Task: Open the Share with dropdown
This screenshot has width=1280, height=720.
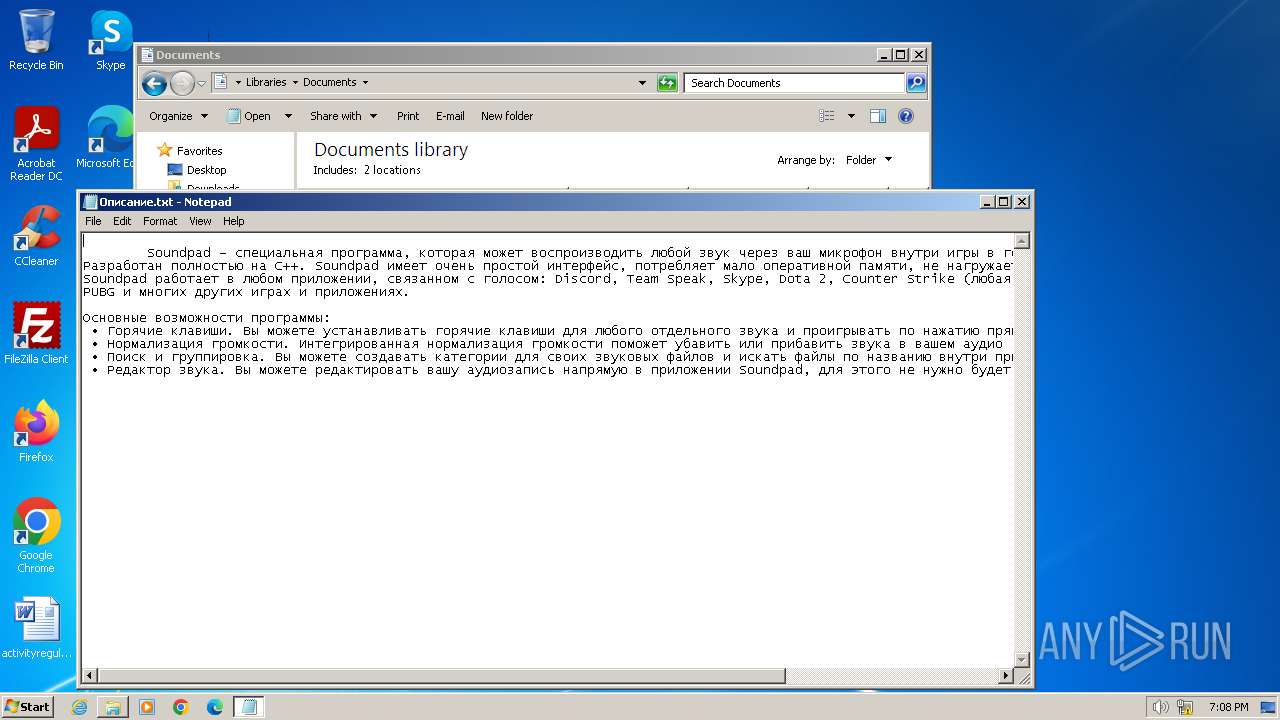Action: click(343, 116)
